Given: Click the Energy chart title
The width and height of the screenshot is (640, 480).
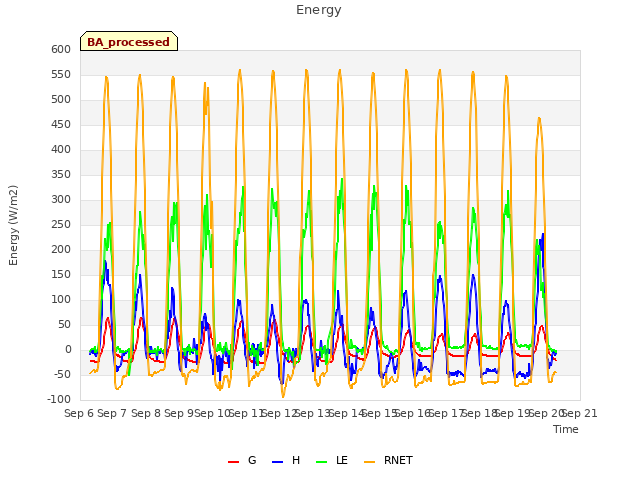Looking at the screenshot, I should (x=319, y=10).
